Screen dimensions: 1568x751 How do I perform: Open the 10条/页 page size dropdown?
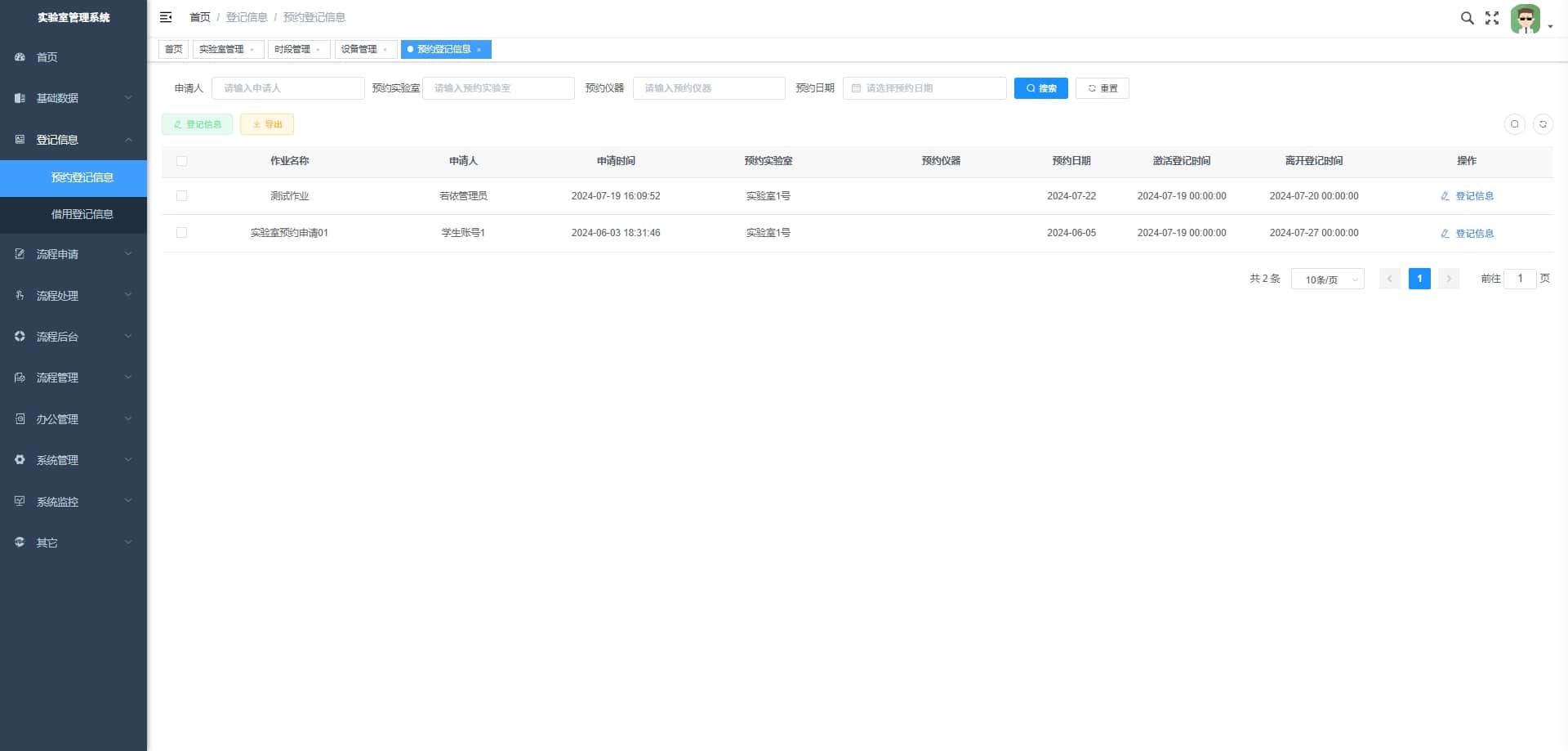coord(1328,279)
